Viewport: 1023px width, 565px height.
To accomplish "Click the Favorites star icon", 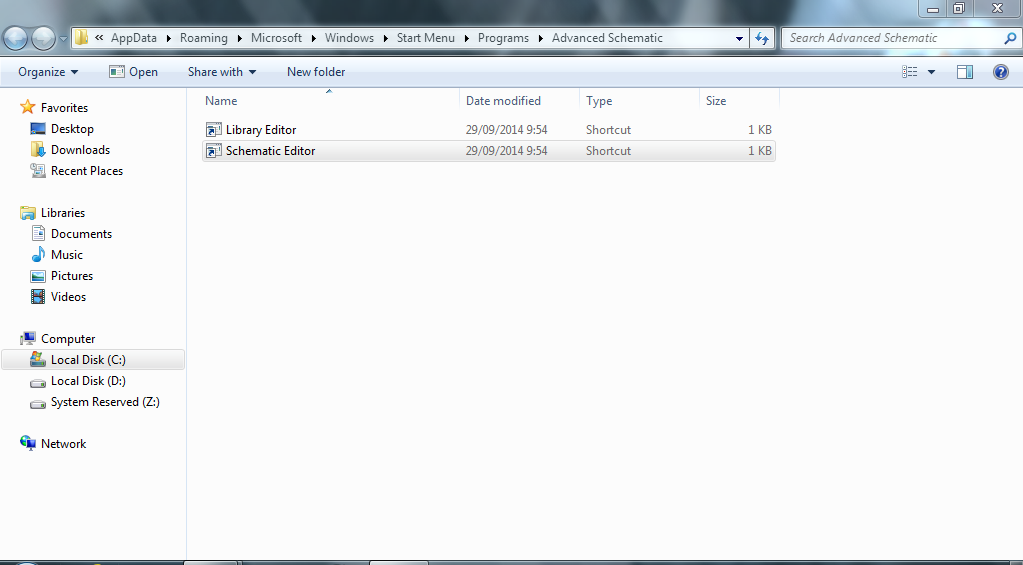I will point(27,107).
